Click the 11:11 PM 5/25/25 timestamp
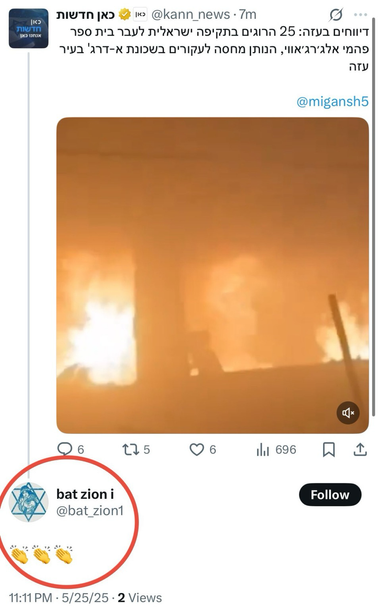Screen dimensions: 378x610 coord(59,598)
